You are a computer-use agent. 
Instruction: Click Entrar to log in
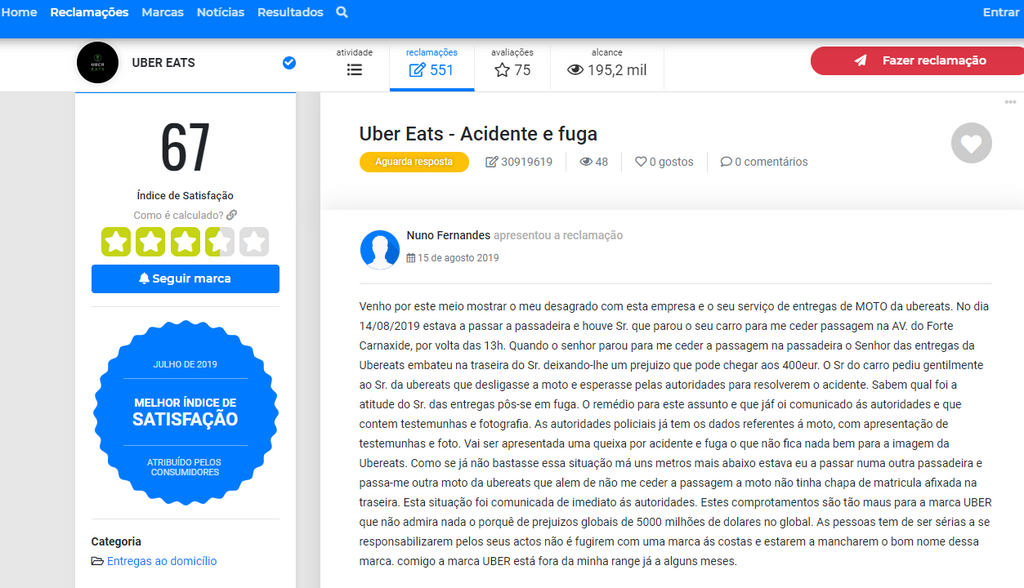click(1000, 12)
